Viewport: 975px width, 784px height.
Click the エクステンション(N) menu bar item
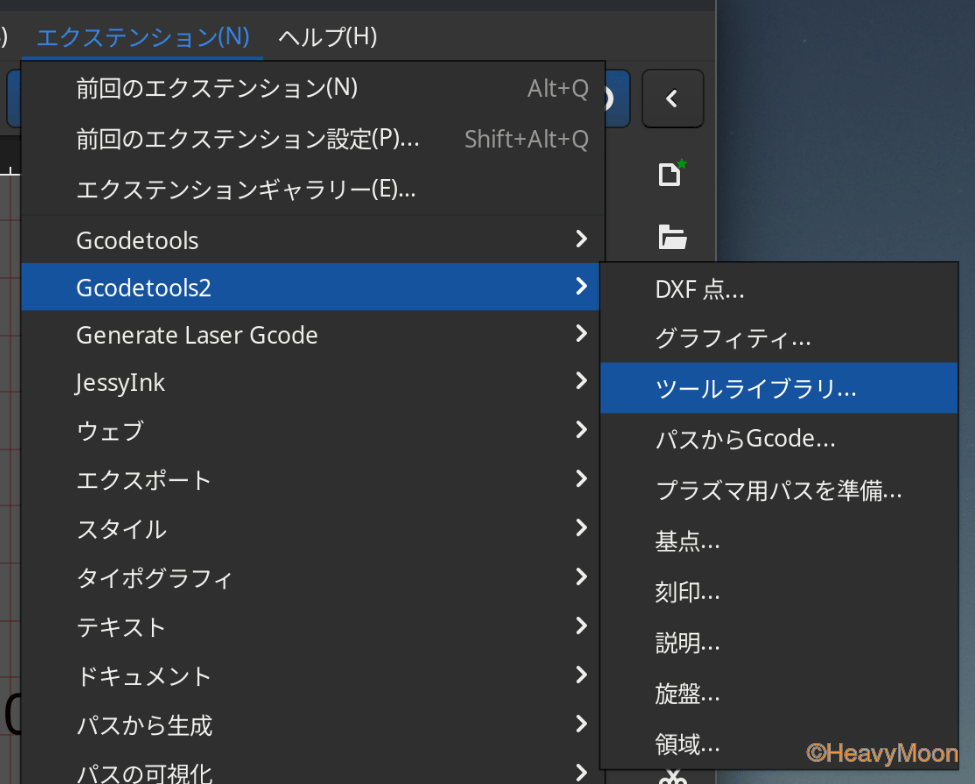pyautogui.click(x=143, y=37)
